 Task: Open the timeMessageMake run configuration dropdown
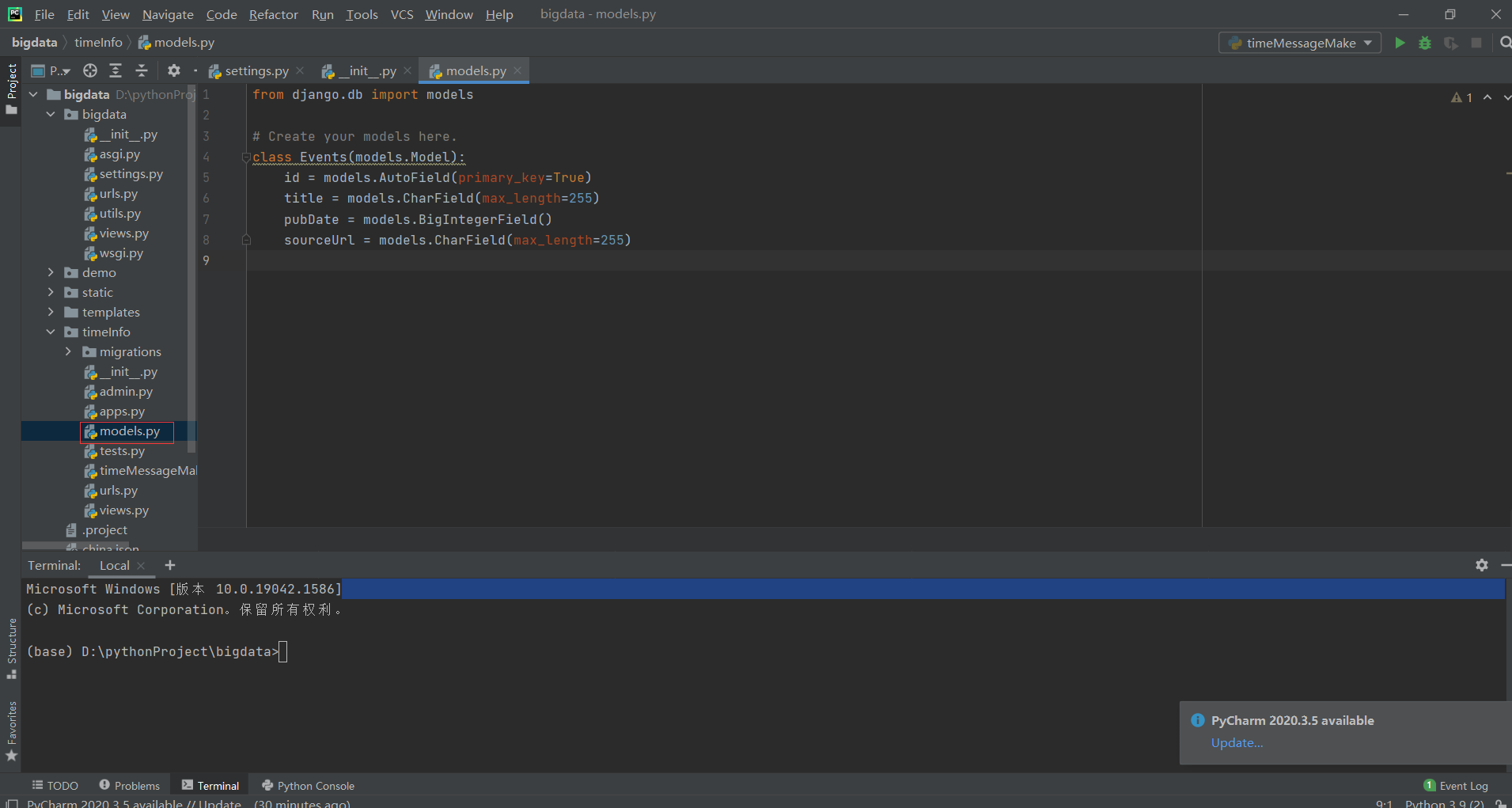(x=1299, y=43)
